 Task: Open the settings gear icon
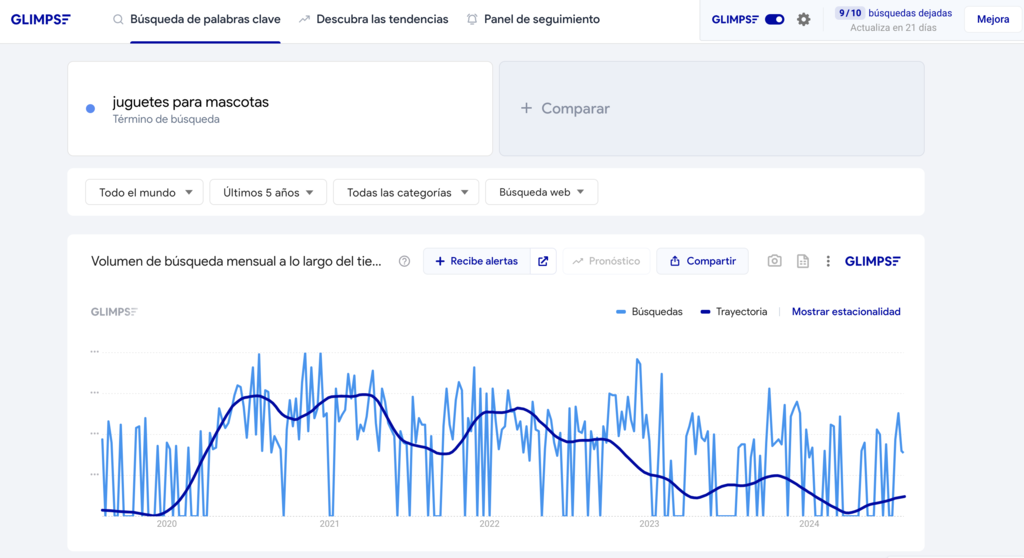(803, 19)
